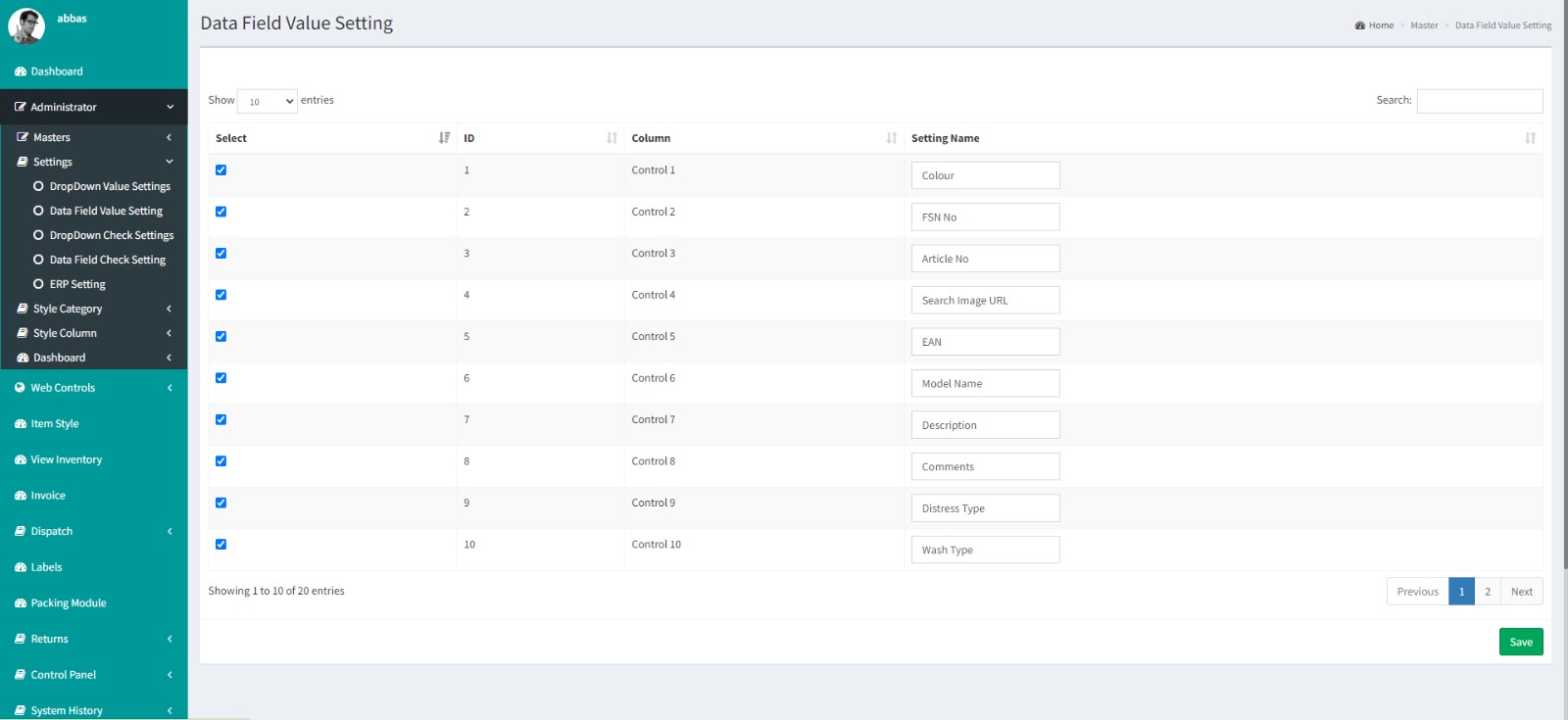Click the green Save button
The height and width of the screenshot is (720, 1568).
pos(1520,642)
